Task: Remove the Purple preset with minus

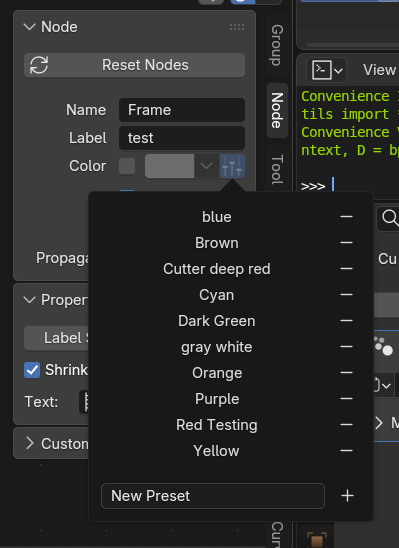Action: point(346,398)
